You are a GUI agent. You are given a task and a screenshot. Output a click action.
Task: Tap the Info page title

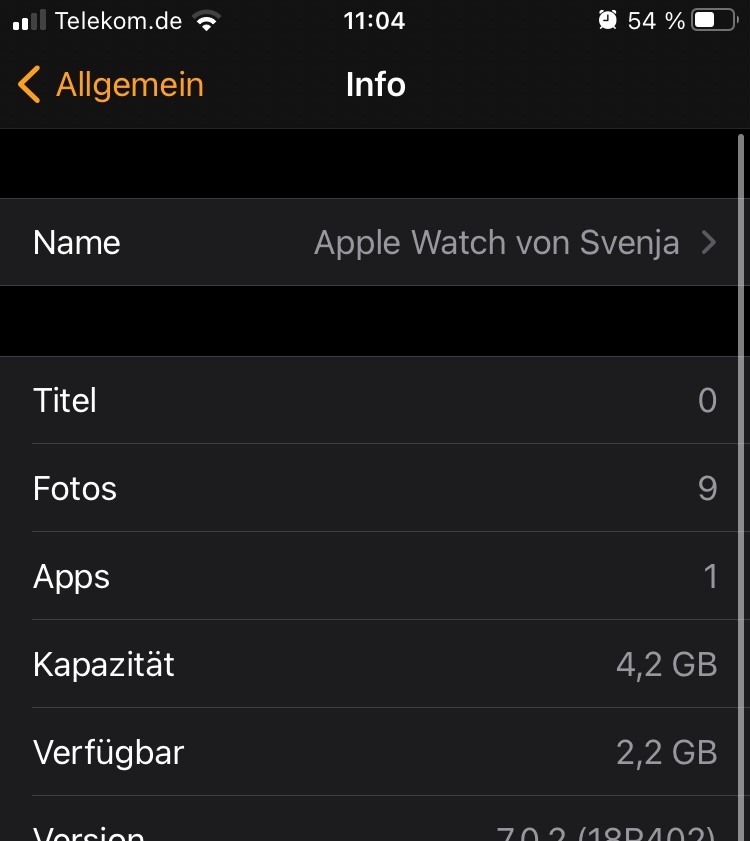(375, 85)
